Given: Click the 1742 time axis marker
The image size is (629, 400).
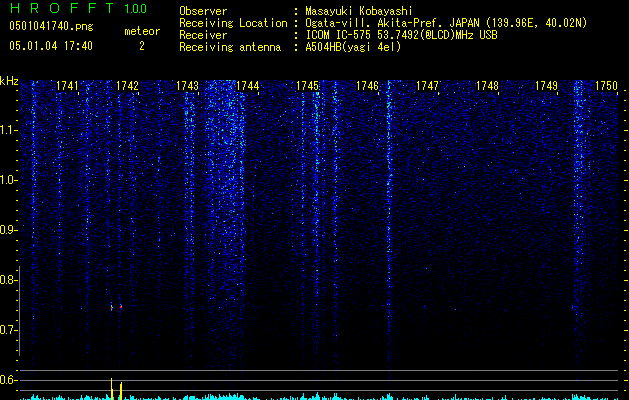Looking at the screenshot, I should tap(127, 86).
